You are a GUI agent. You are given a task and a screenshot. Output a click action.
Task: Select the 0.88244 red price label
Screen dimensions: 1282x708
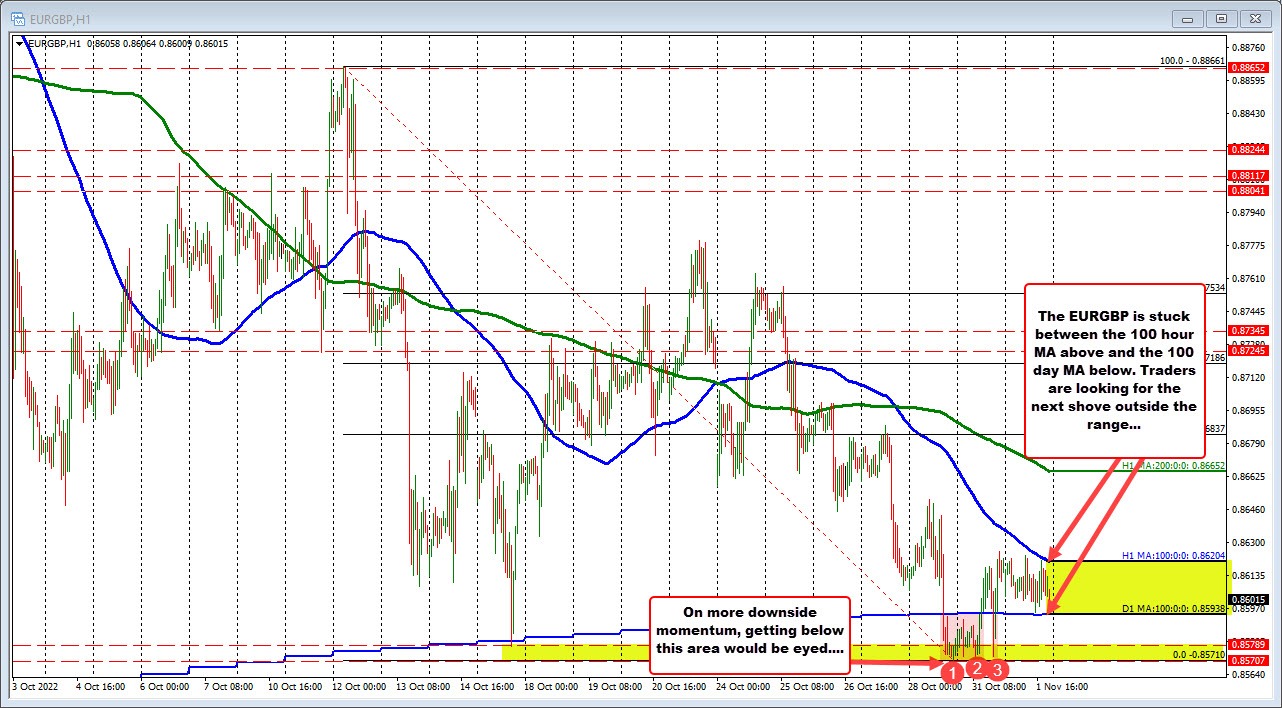pyautogui.click(x=1248, y=149)
